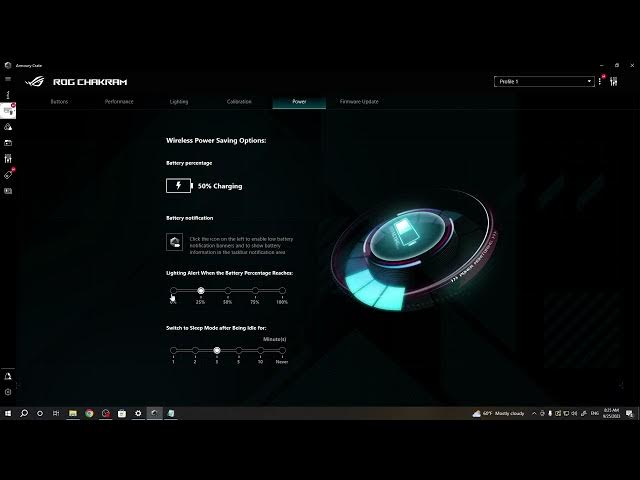Open the Home icon in the sidebar
Image resolution: width=640 pixels, height=480 pixels.
pos(8,95)
